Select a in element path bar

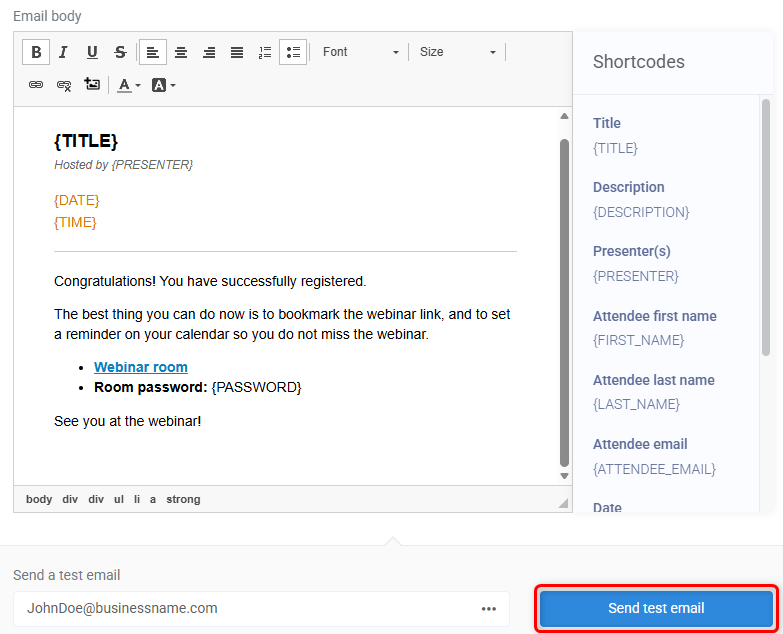point(153,499)
